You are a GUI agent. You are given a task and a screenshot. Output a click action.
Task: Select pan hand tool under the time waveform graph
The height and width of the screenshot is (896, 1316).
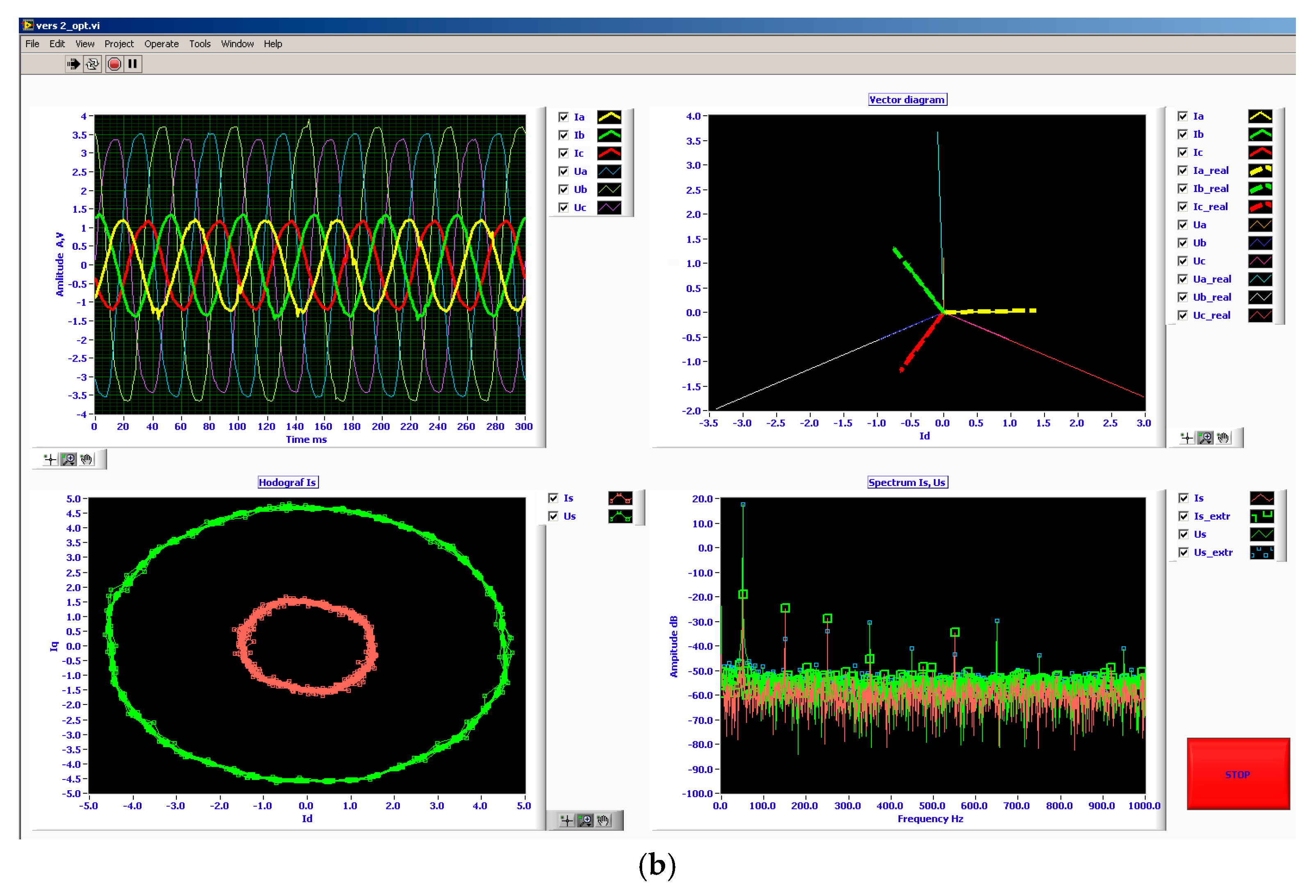87,459
